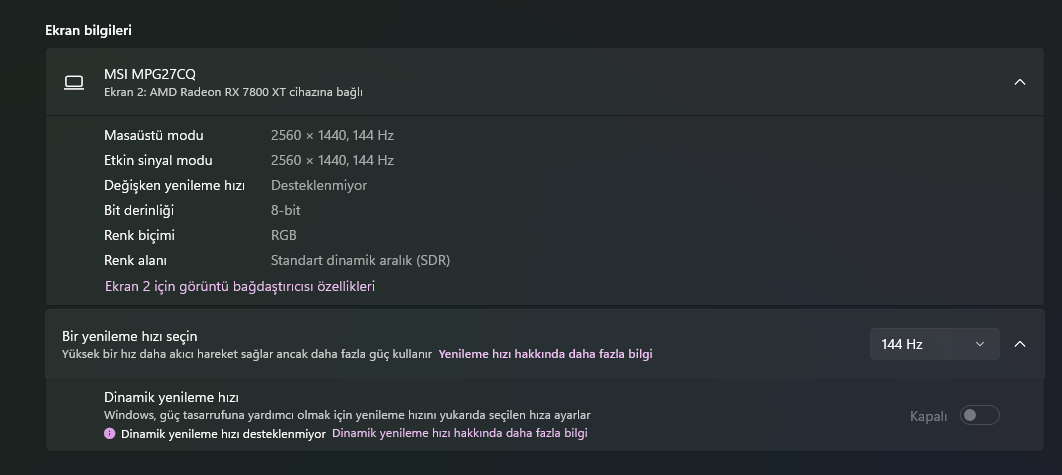Click the Standart dinamik aralık (SDR) value

(x=360, y=261)
